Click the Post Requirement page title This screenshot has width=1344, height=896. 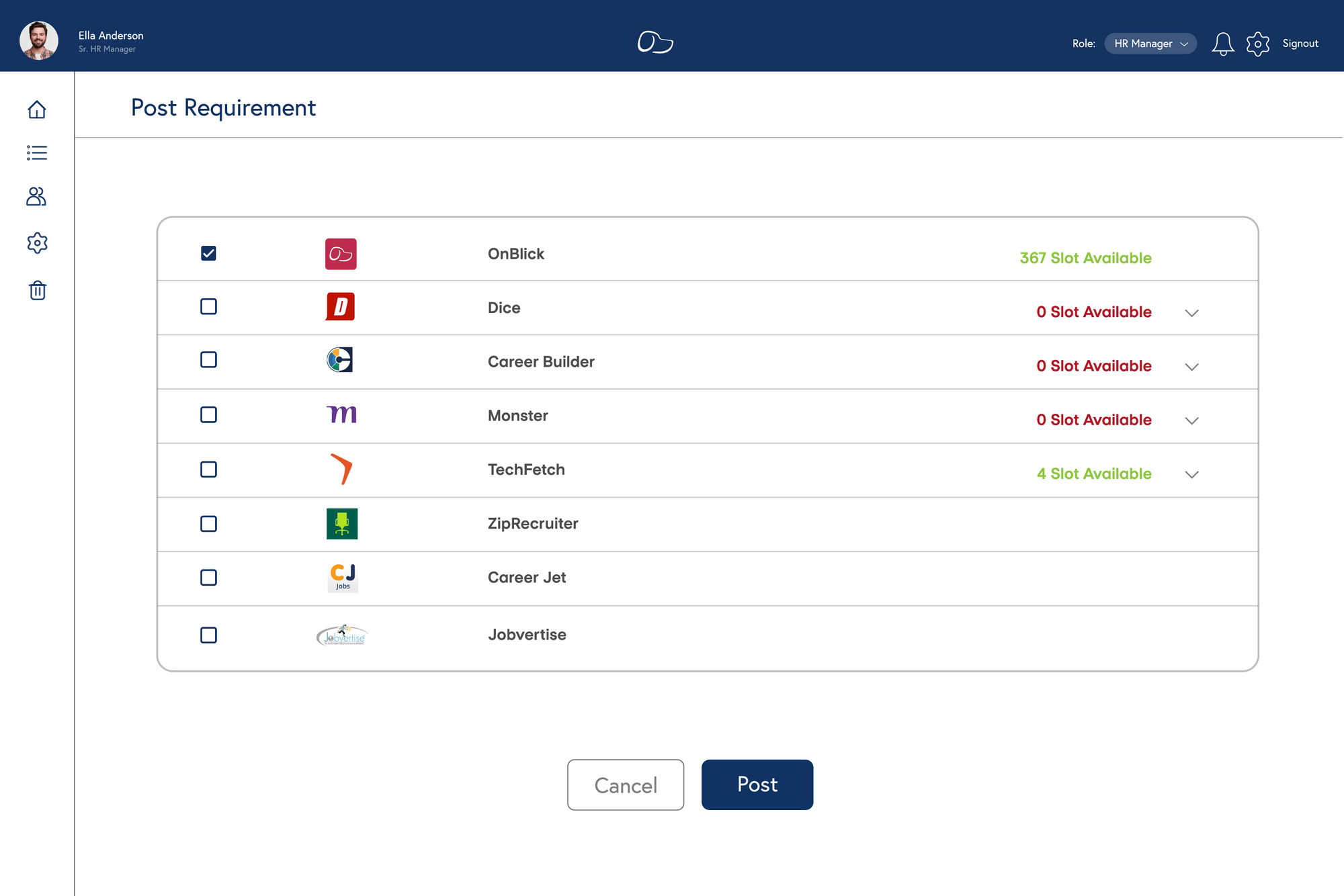click(224, 107)
